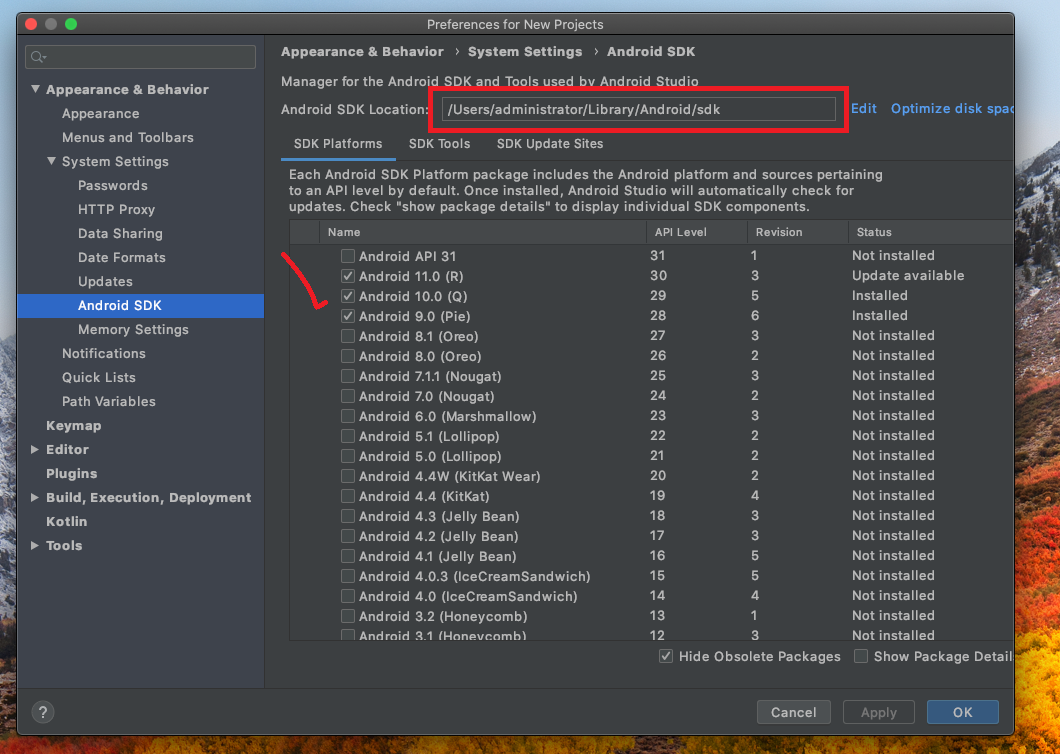Select the Android 4.2 (Jelly Bean) row
Viewport: 1060px width, 754px height.
point(439,536)
